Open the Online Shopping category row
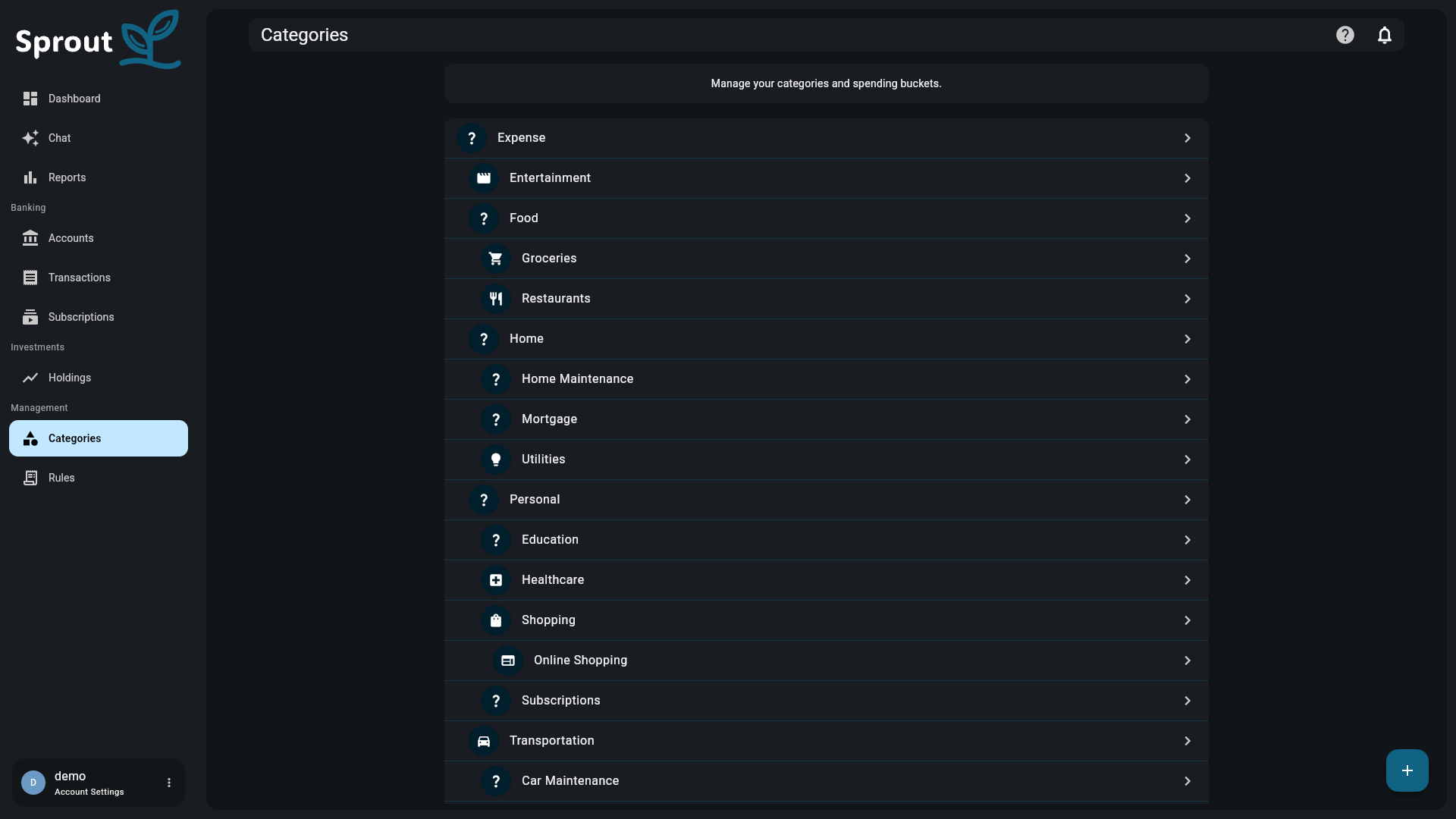Screen dimensions: 1456x819 [x=827, y=661]
